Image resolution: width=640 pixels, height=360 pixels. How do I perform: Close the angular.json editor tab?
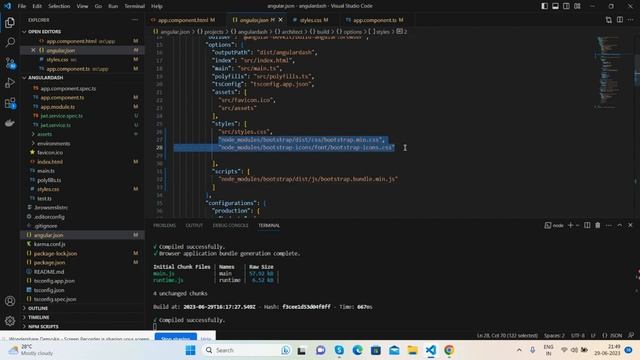pos(280,20)
